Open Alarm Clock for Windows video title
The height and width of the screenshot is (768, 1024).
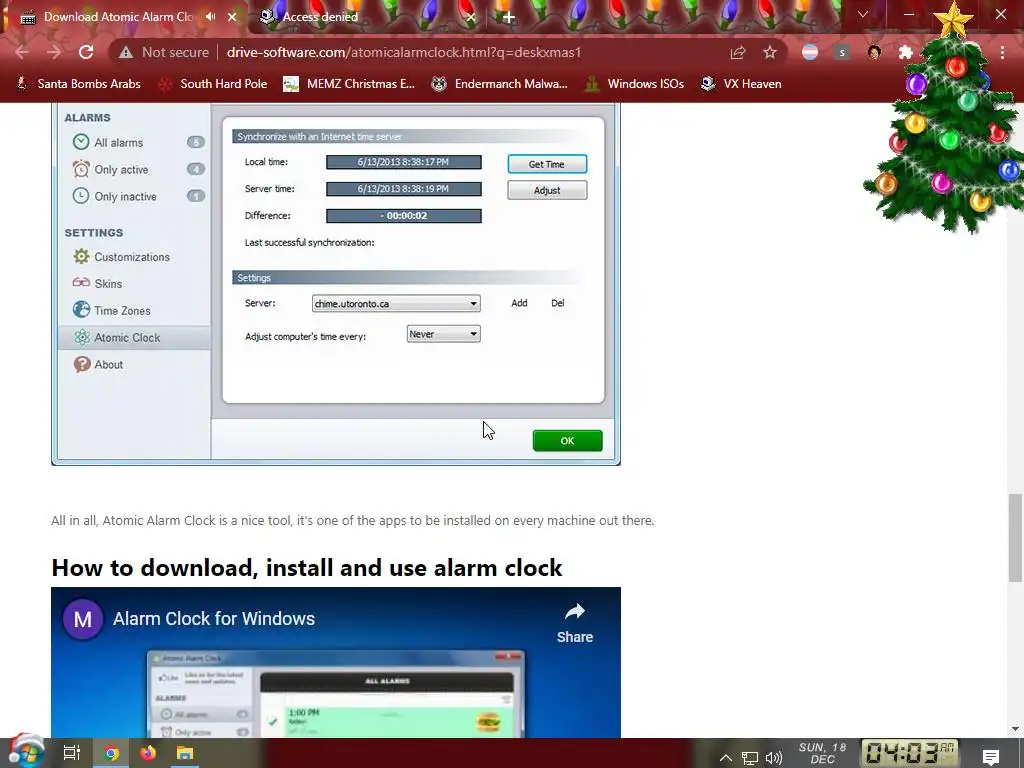(x=214, y=618)
